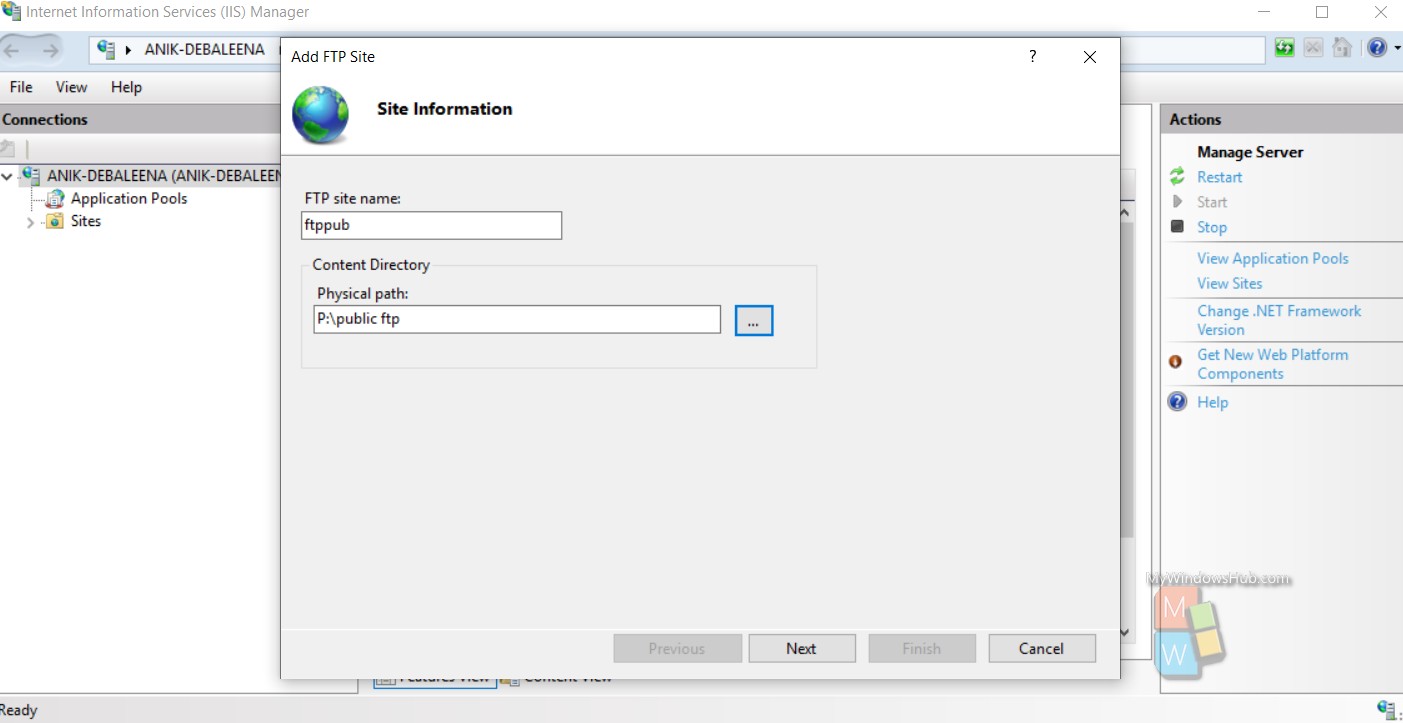
Task: Open View Application Pools link
Action: [x=1272, y=258]
